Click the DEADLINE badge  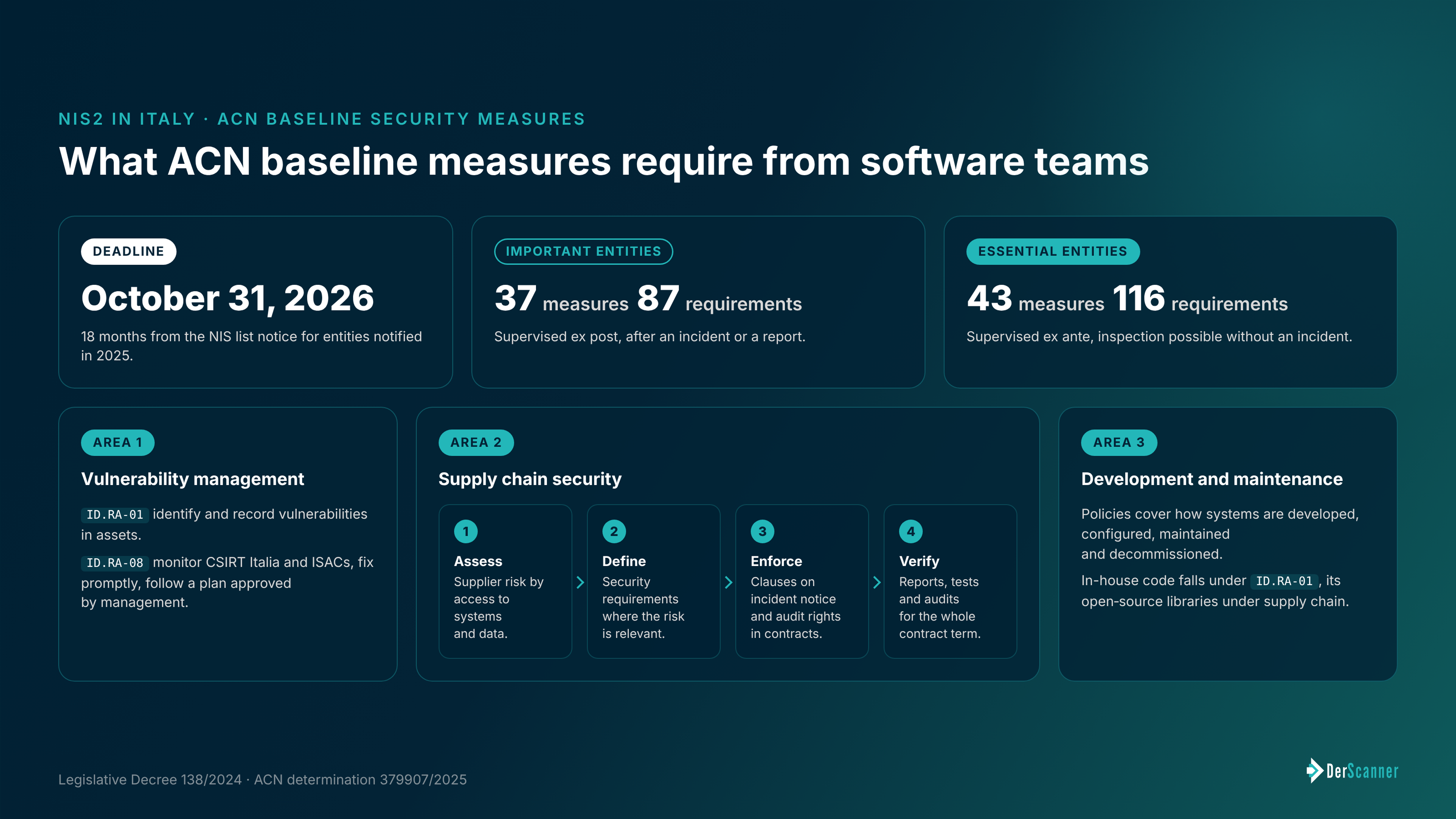(x=128, y=252)
